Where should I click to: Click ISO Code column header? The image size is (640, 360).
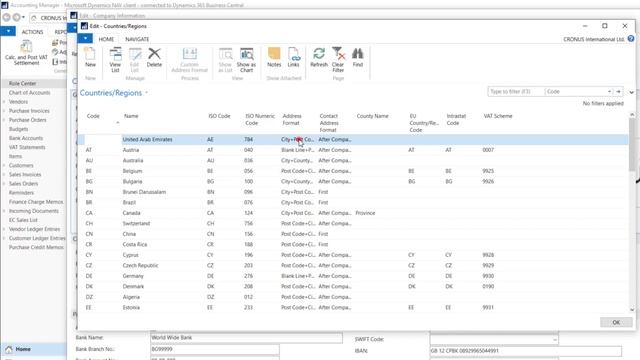pyautogui.click(x=219, y=116)
